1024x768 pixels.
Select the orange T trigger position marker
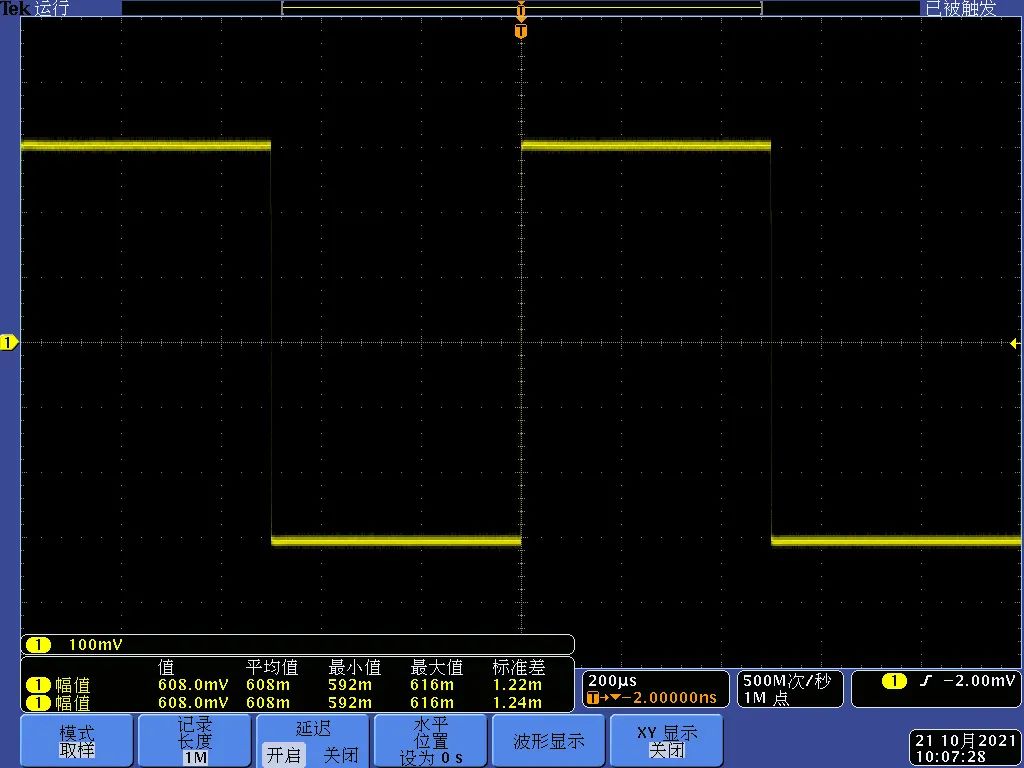tap(520, 31)
